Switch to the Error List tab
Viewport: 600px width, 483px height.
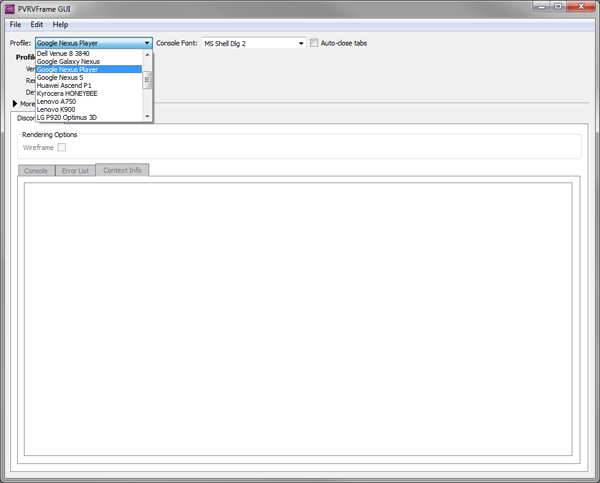75,171
